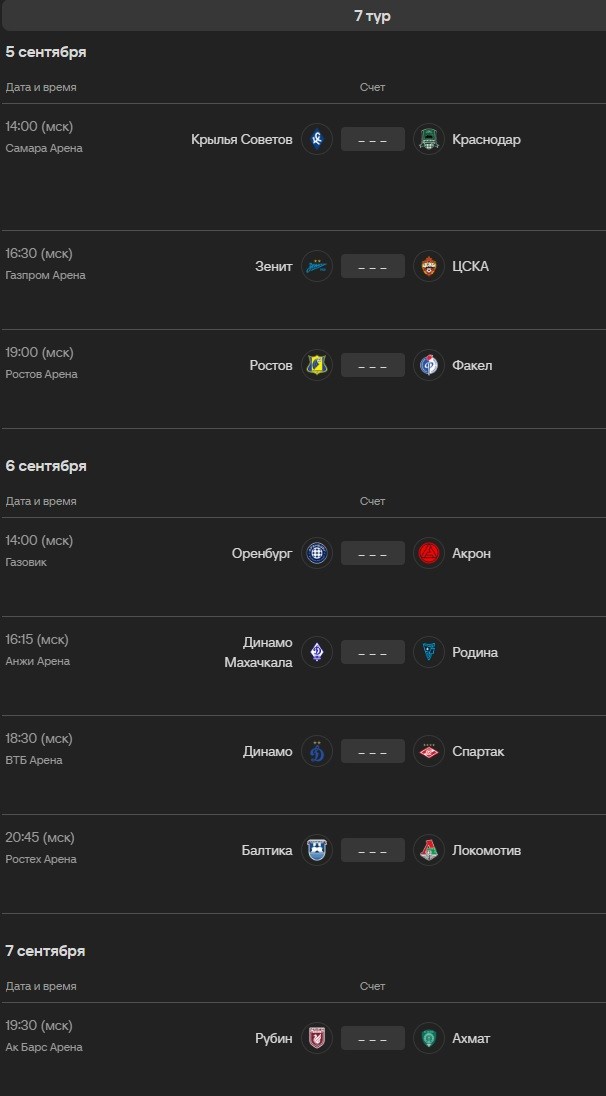Click the Оренбург club logo
This screenshot has height=1096, width=606.
coord(317,553)
